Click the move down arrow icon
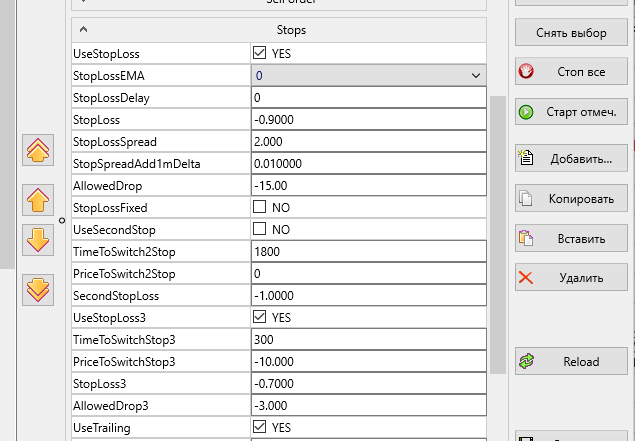Viewport: 635px width, 441px height. coord(38,240)
